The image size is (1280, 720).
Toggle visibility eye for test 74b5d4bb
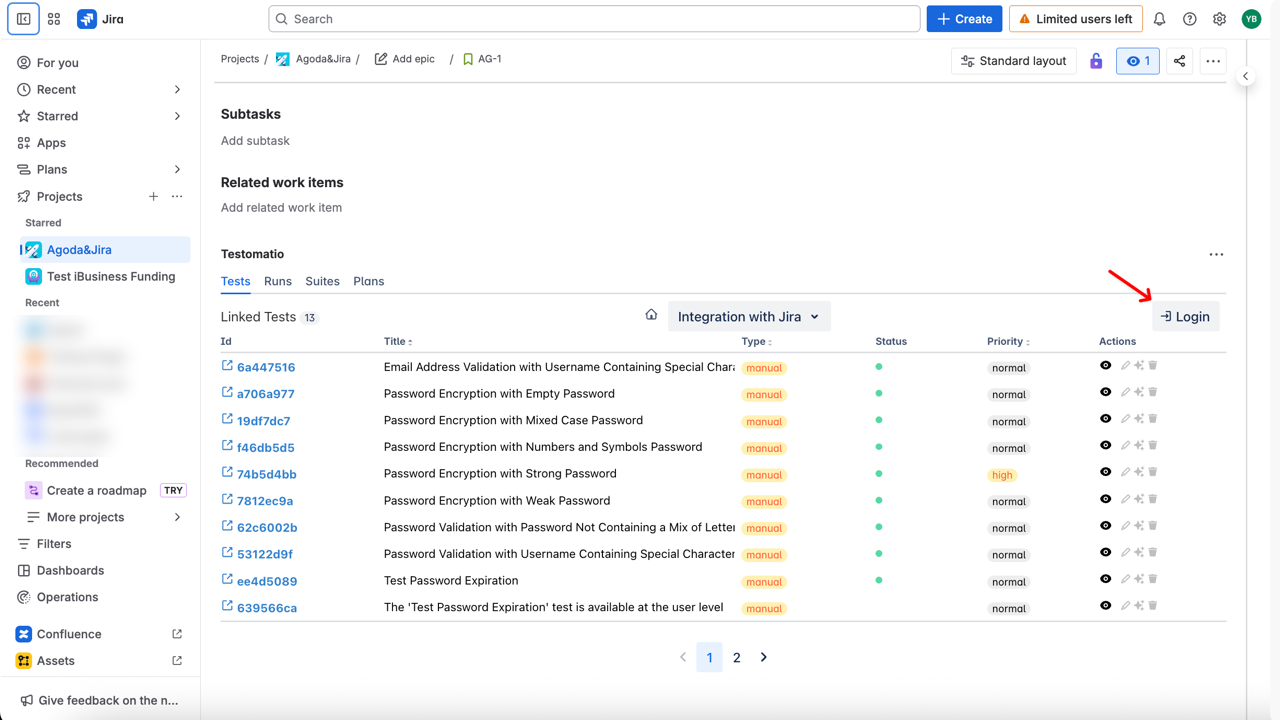click(x=1106, y=471)
